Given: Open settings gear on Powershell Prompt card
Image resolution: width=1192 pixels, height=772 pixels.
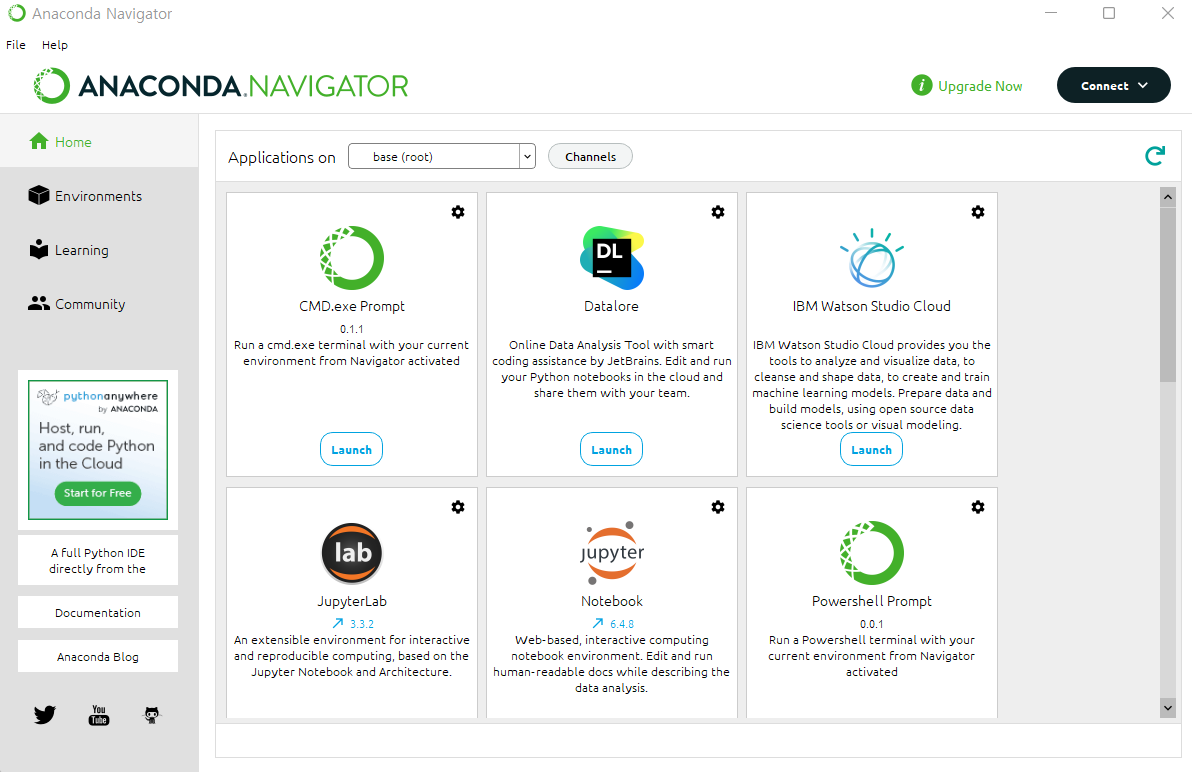Looking at the screenshot, I should pos(978,507).
